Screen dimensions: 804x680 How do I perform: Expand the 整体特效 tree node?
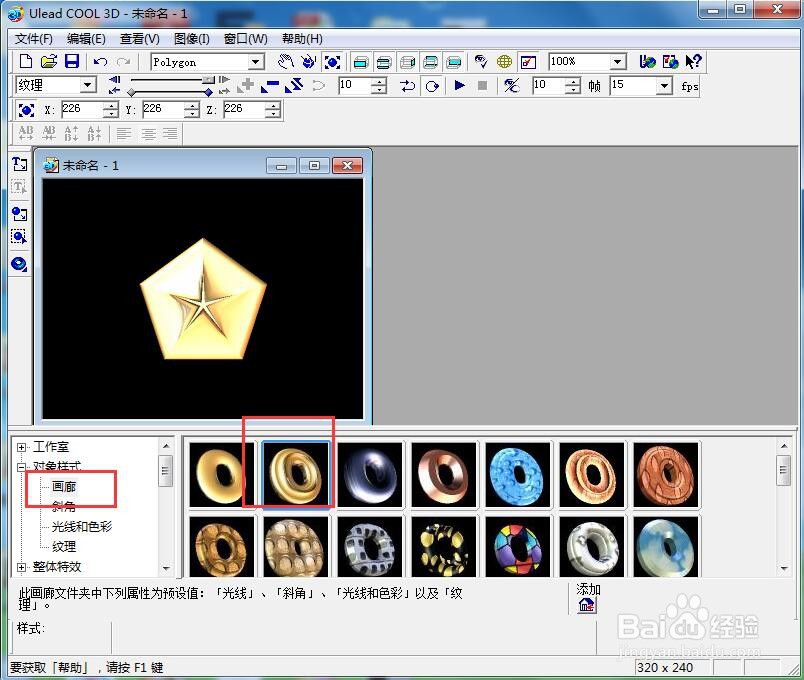coord(21,567)
